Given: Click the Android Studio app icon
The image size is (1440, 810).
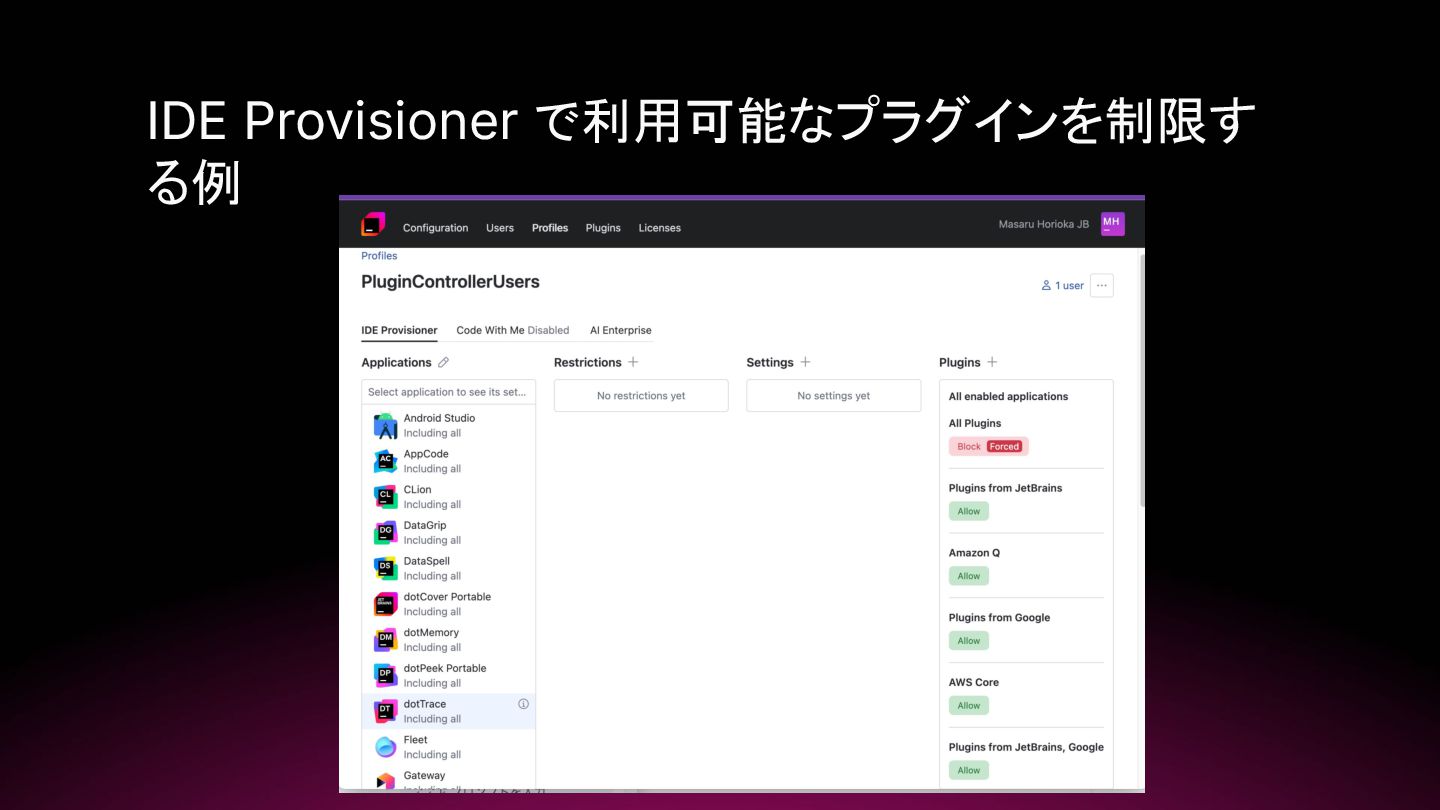Looking at the screenshot, I should 385,426.
